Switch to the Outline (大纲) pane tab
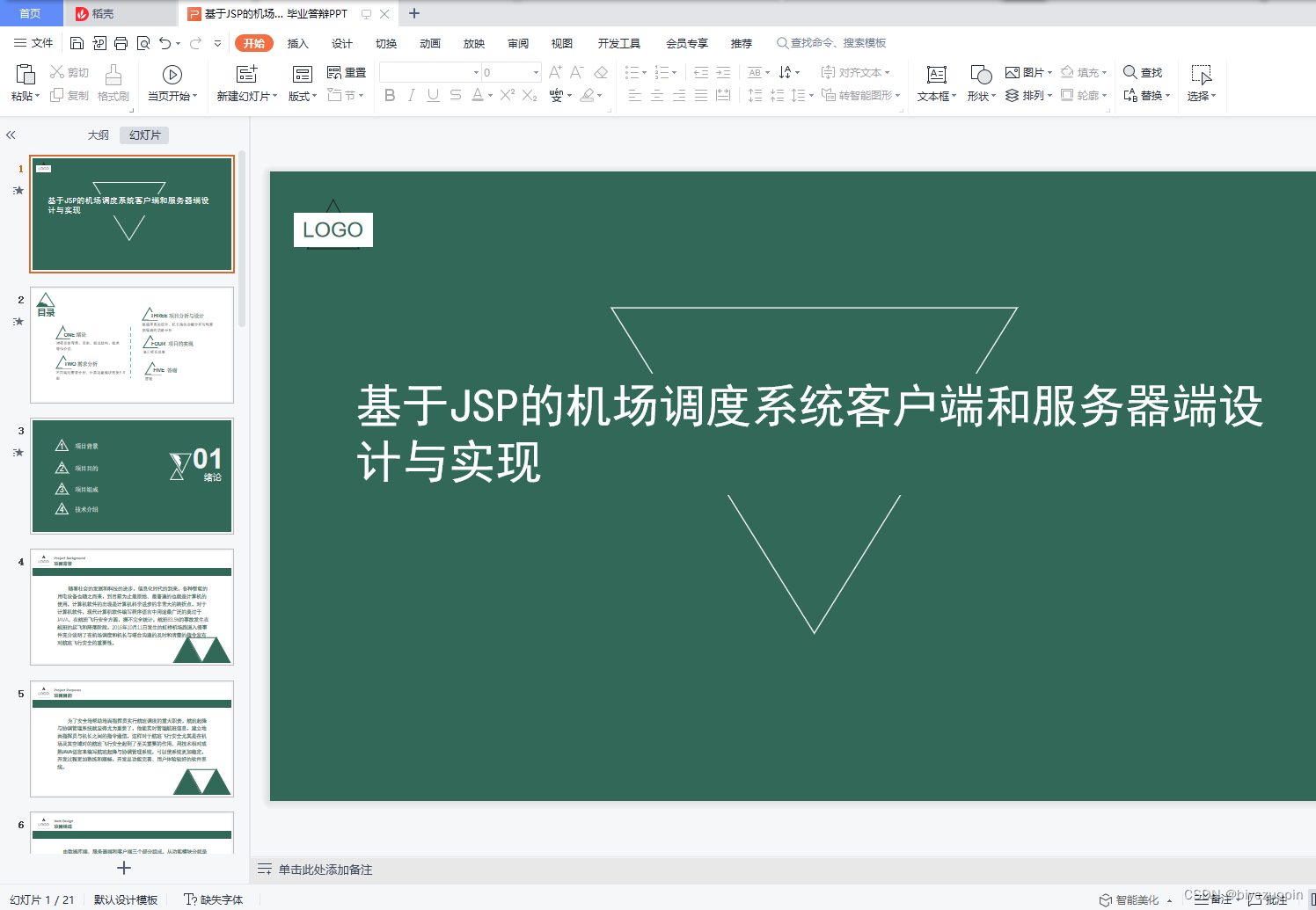 [99, 135]
